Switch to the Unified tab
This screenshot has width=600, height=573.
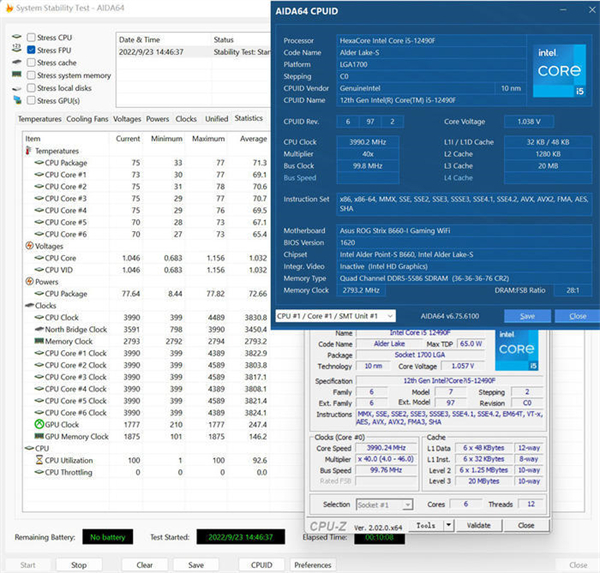pyautogui.click(x=217, y=119)
